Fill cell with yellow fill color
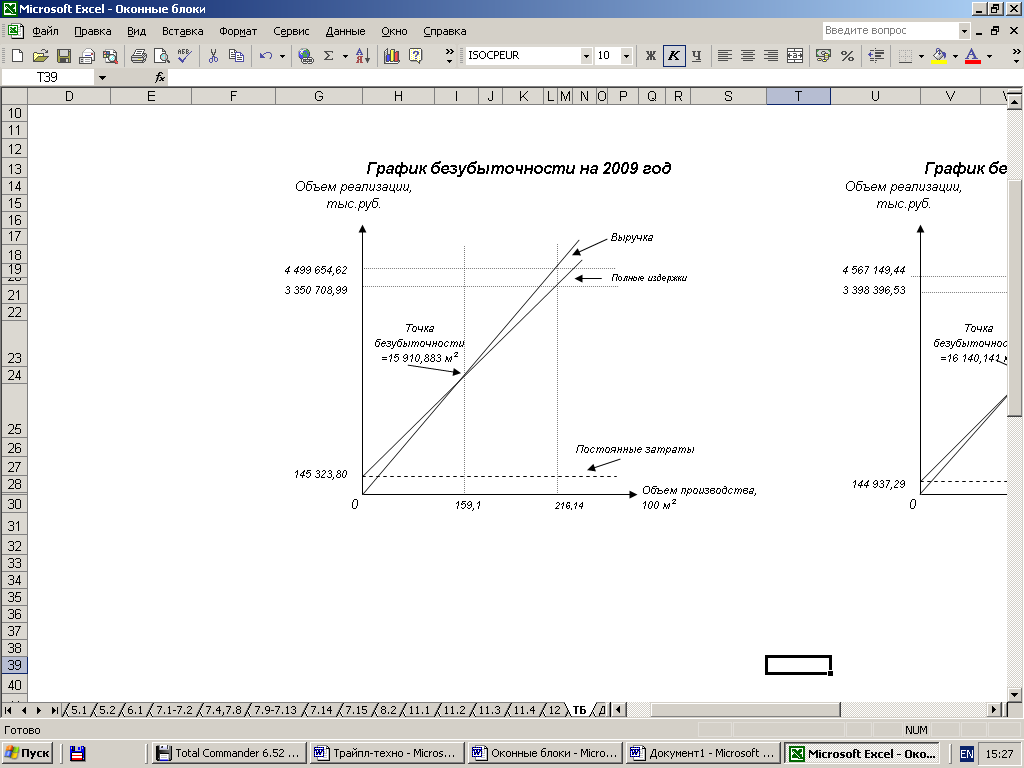This screenshot has width=1024, height=768. click(939, 56)
